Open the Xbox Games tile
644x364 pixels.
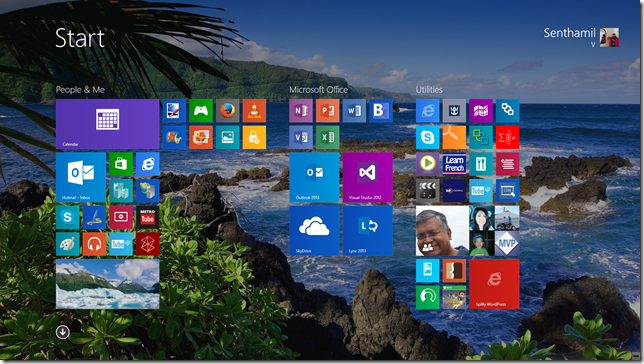point(200,111)
